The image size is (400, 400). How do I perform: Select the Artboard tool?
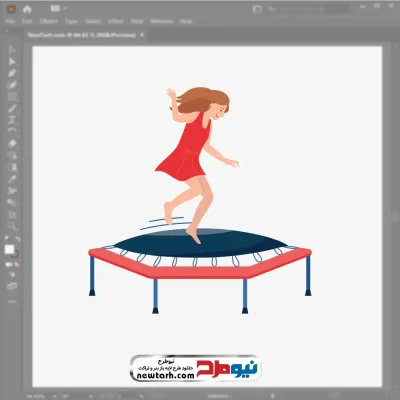coord(12,214)
